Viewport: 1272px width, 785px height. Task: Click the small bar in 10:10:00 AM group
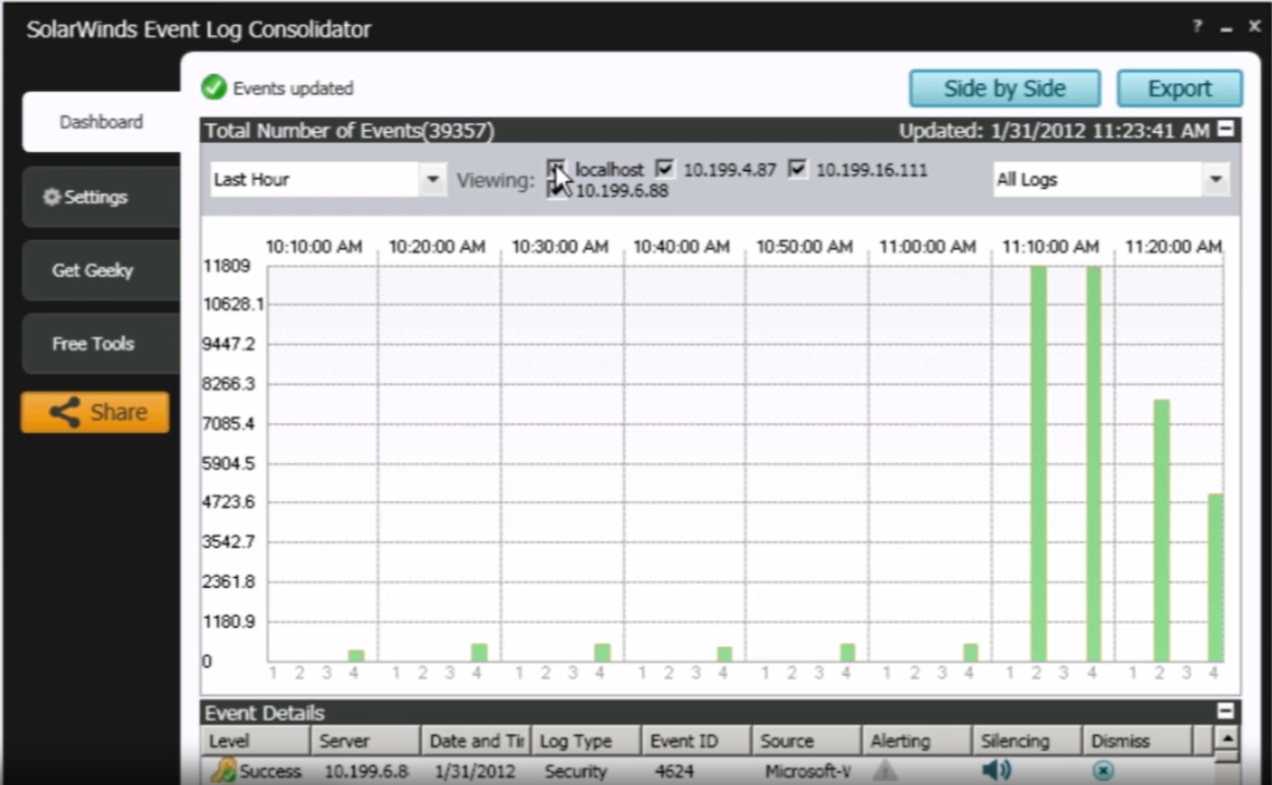coord(356,655)
